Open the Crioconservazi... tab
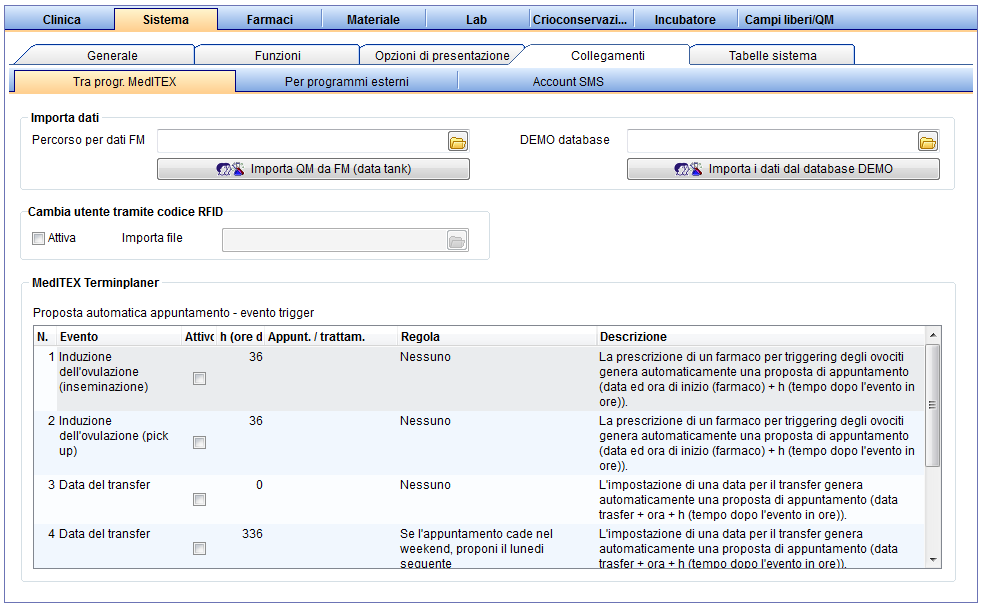 pyautogui.click(x=580, y=19)
